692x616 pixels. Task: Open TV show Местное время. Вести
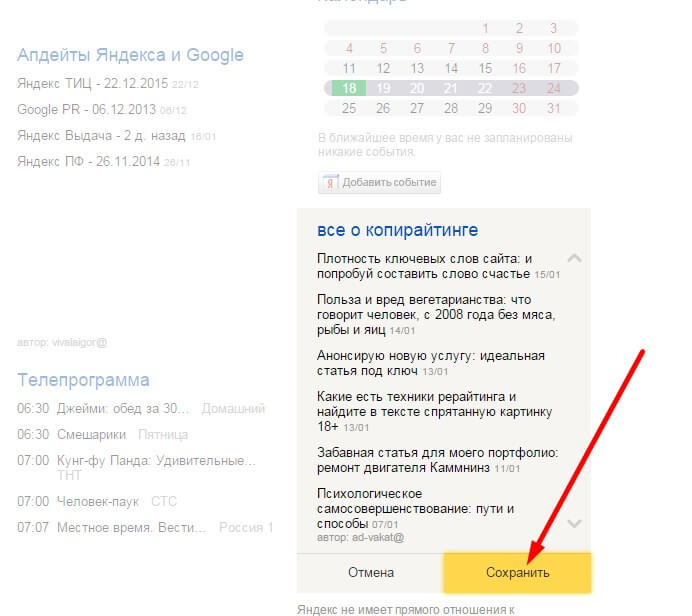(x=131, y=528)
